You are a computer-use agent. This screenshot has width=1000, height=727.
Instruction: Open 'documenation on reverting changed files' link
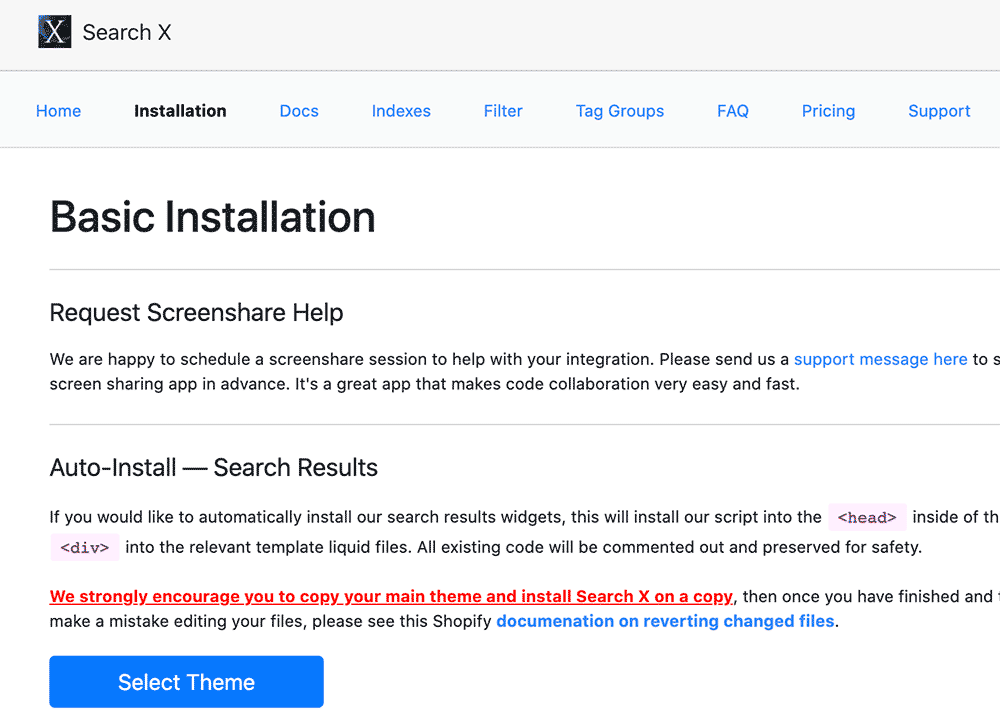[x=665, y=621]
